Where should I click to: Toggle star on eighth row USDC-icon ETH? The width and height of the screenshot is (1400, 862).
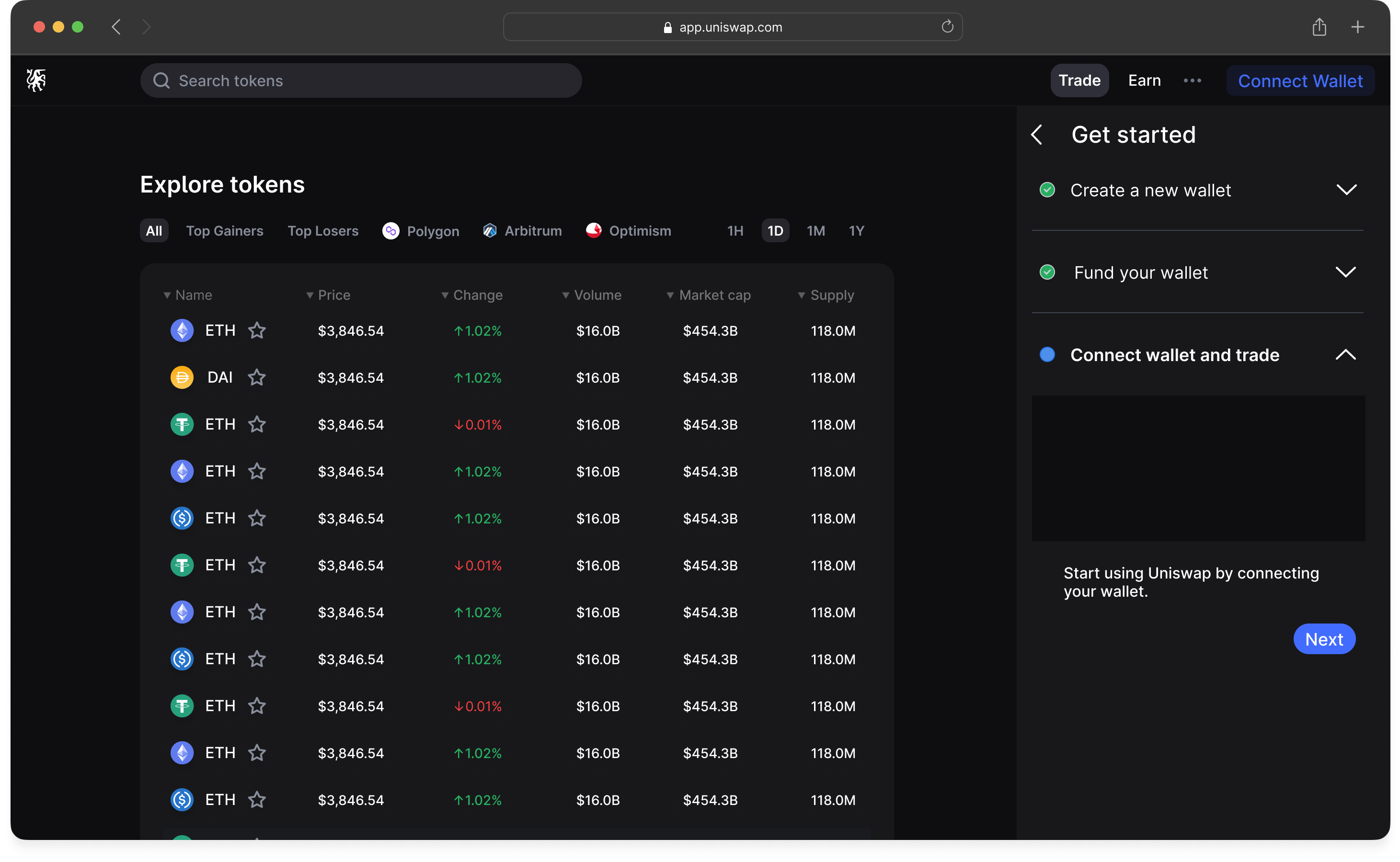point(257,658)
